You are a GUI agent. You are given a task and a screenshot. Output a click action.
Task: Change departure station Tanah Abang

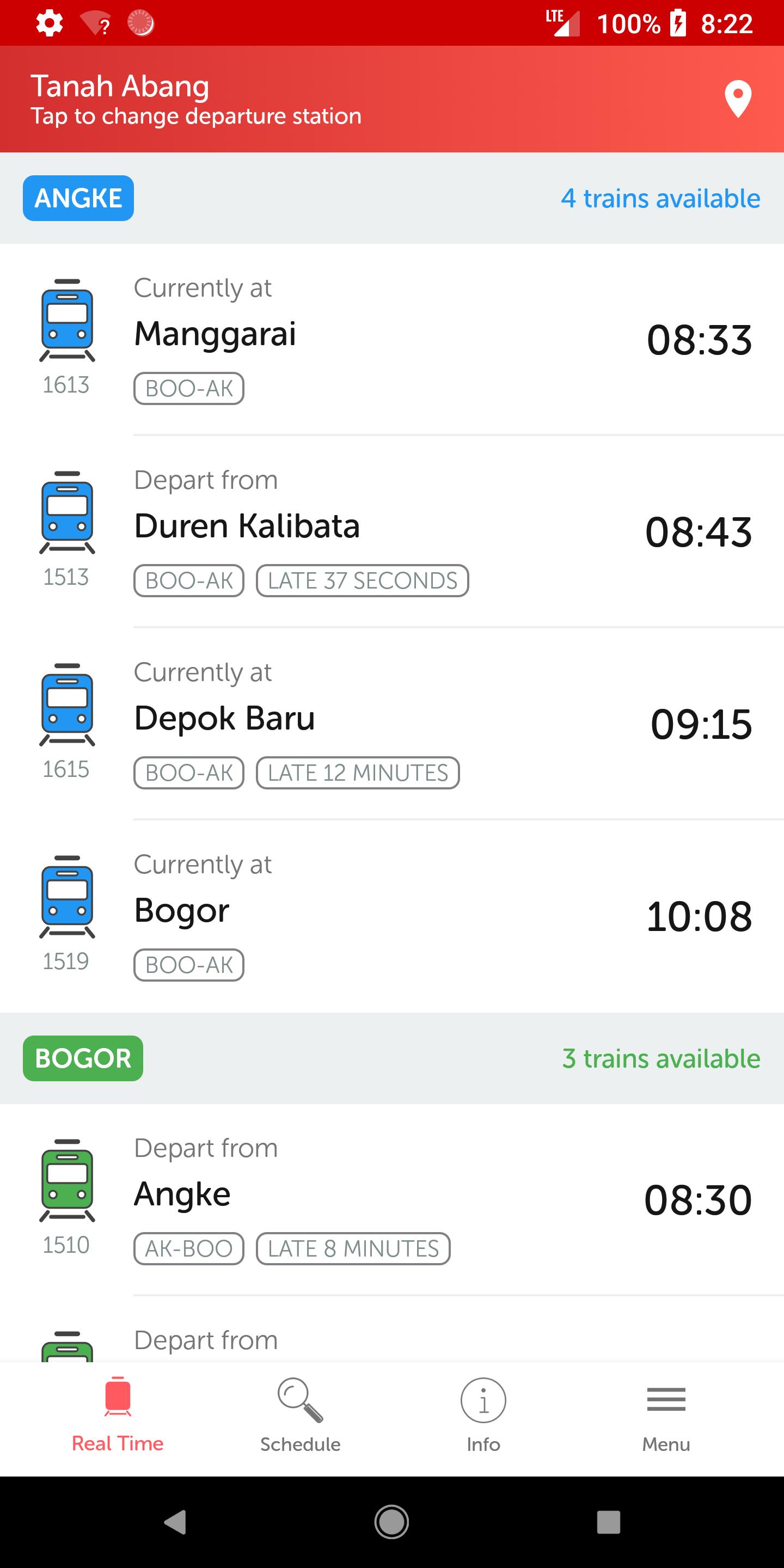pos(196,99)
